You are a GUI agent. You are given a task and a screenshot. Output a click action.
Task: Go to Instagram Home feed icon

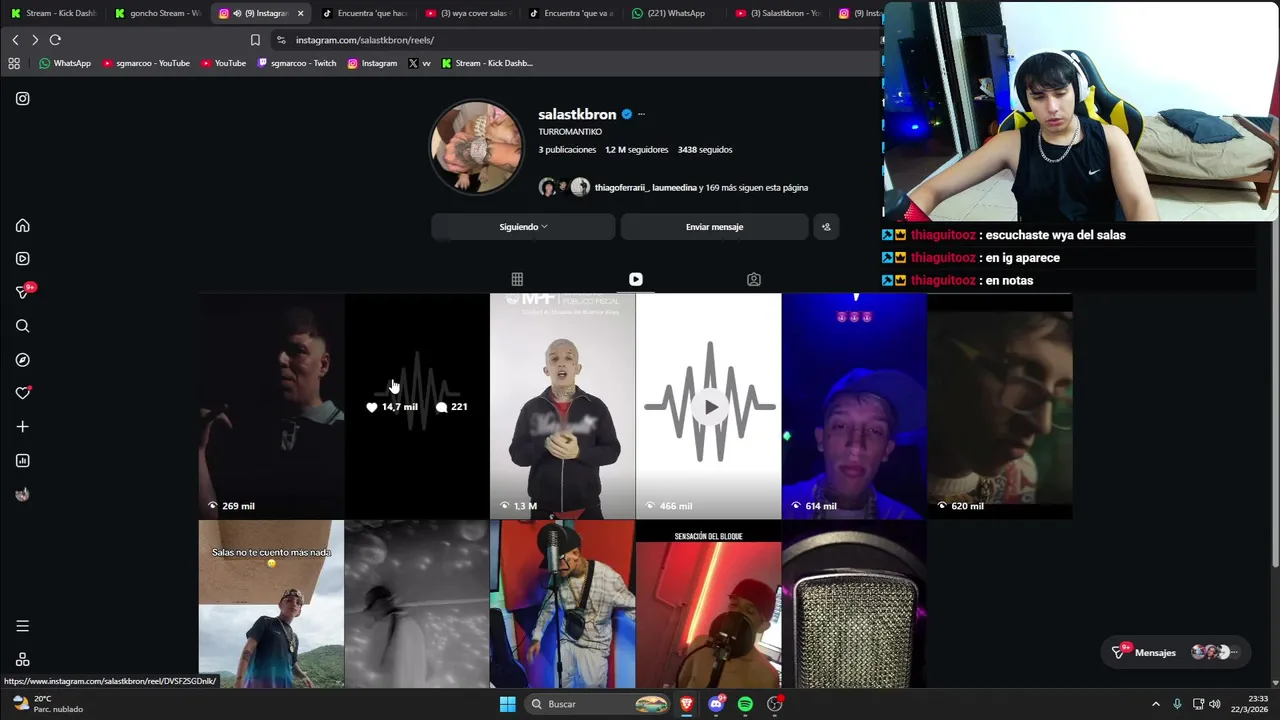(x=22, y=226)
